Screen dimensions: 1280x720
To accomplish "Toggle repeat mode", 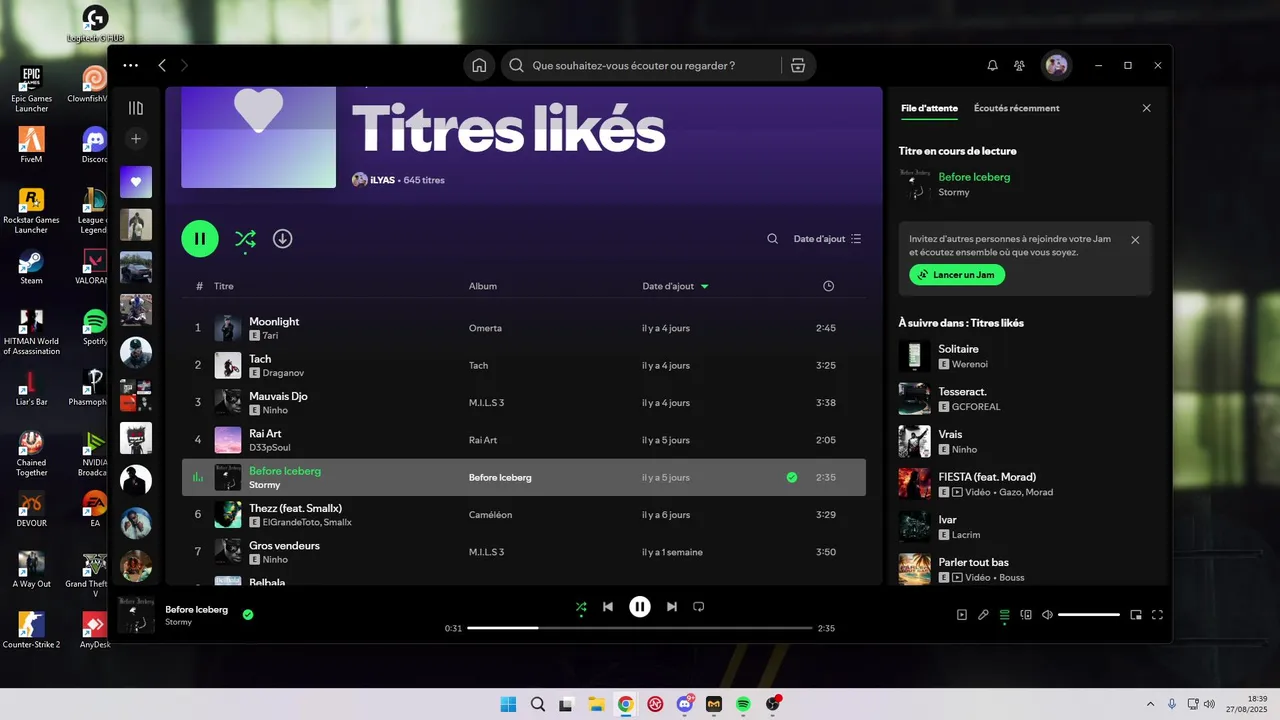I will (x=699, y=607).
